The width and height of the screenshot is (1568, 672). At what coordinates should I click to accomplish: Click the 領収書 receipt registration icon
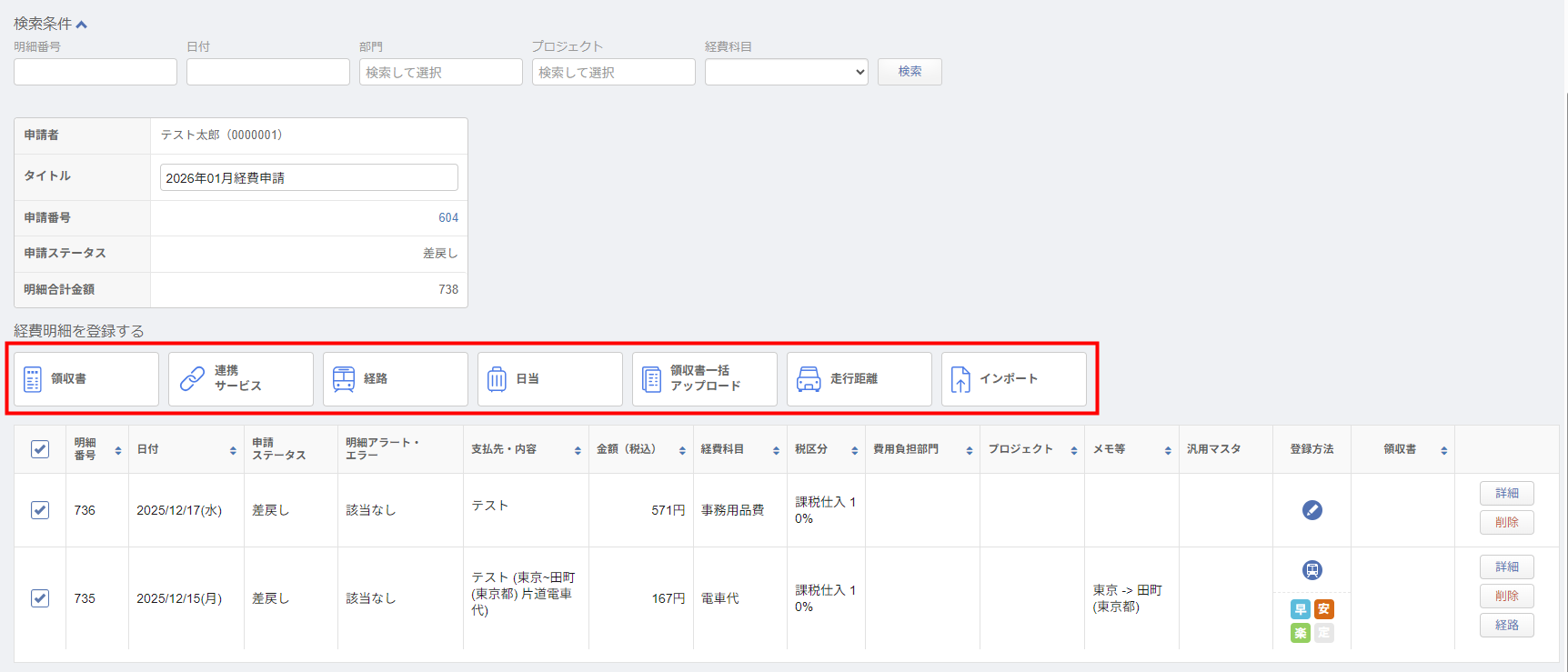pos(33,379)
